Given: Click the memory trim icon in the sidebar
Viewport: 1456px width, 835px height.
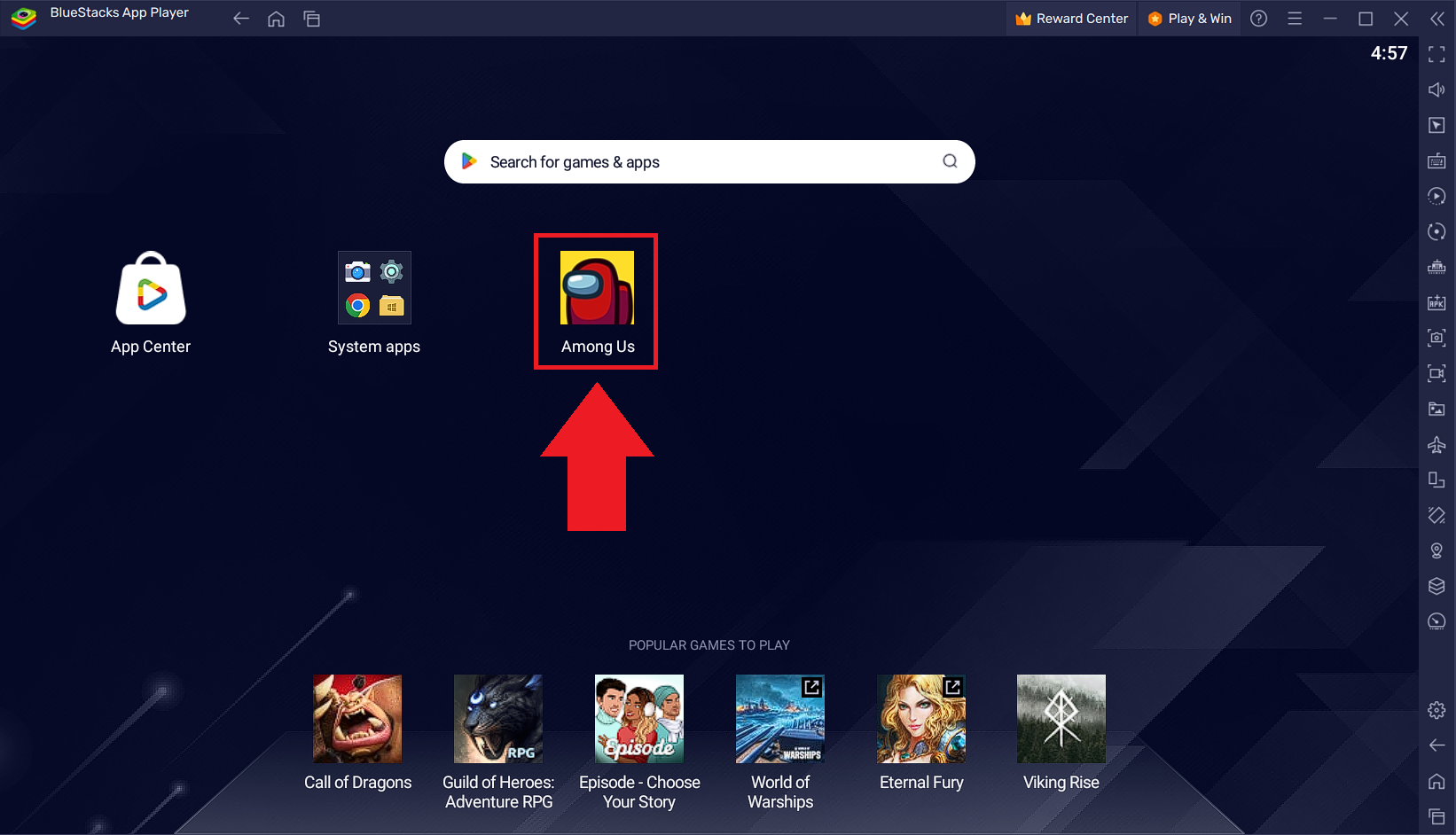Looking at the screenshot, I should coord(1436,267).
